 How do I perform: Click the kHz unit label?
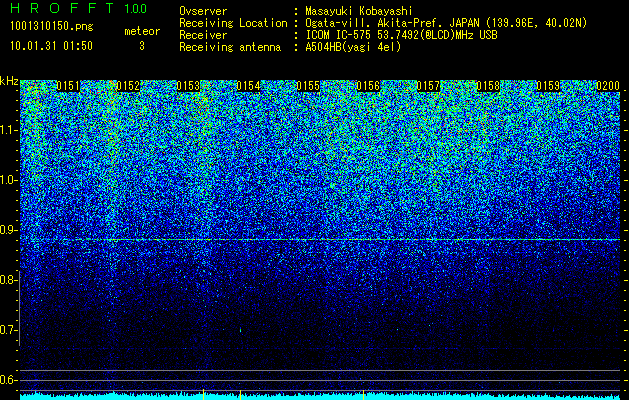(x=9, y=81)
